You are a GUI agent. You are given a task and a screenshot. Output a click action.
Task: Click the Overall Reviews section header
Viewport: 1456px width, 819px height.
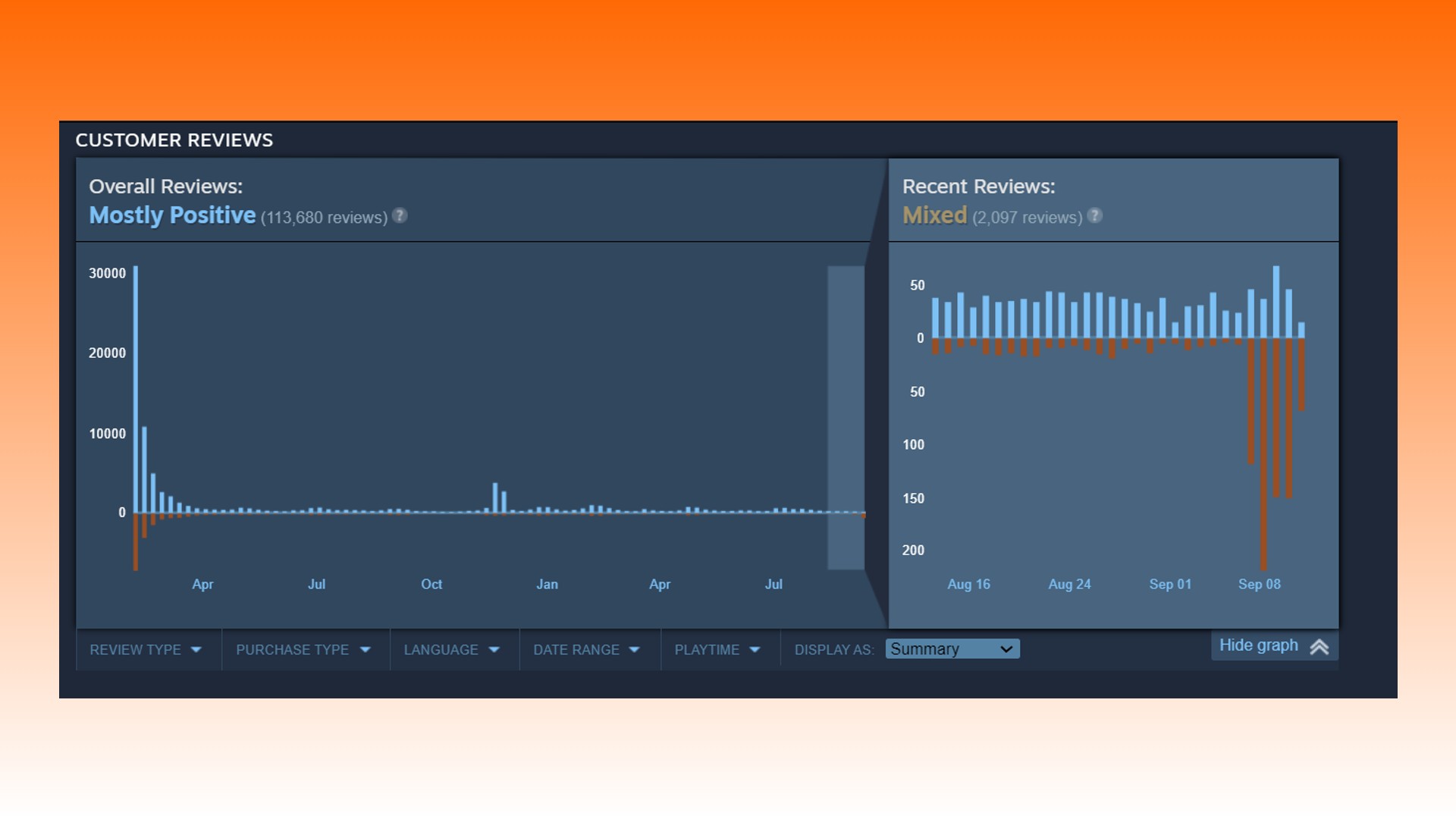(x=165, y=185)
